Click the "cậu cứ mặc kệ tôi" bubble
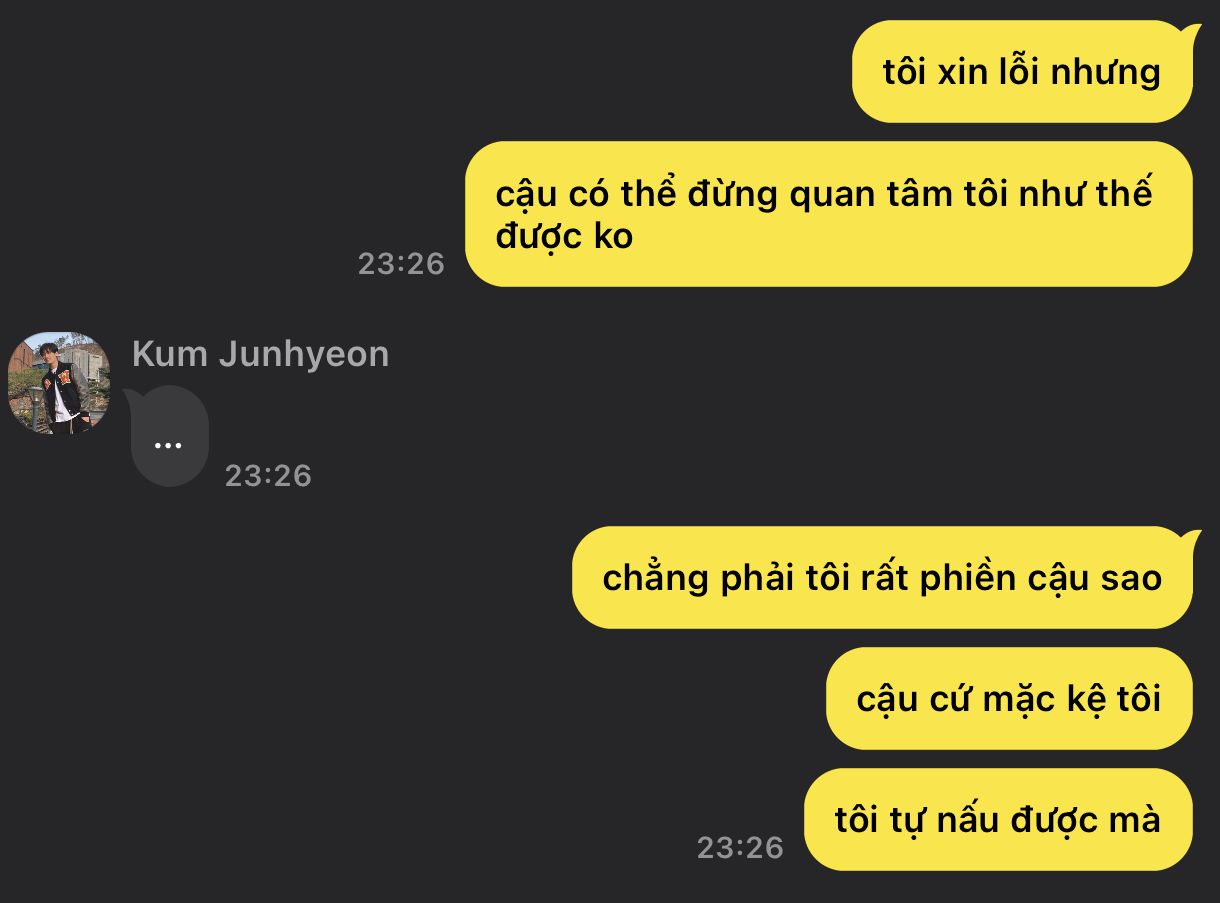The image size is (1220, 903). coord(1009,698)
